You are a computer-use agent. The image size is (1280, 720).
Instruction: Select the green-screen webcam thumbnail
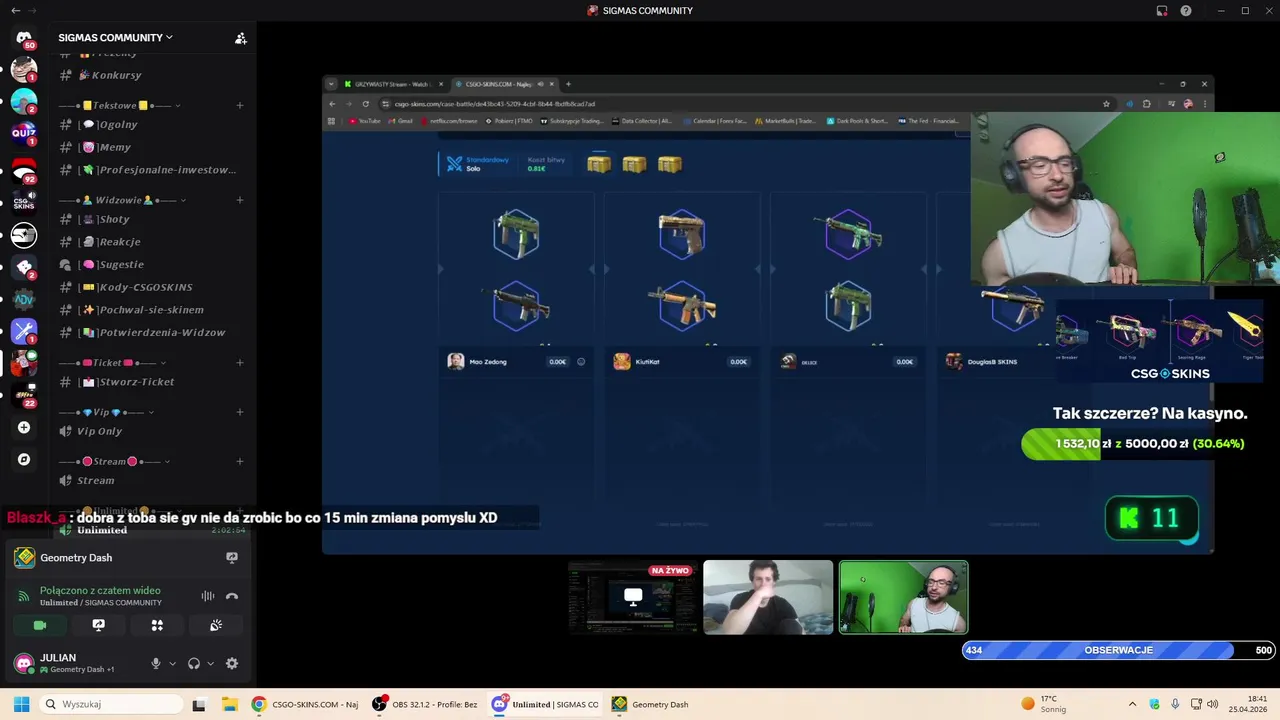(903, 597)
